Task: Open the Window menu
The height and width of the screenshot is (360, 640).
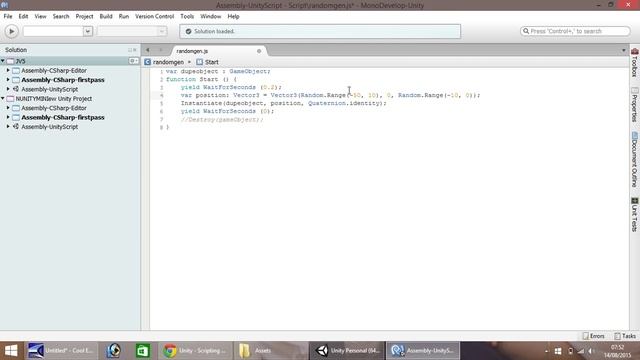Action: 211,16
